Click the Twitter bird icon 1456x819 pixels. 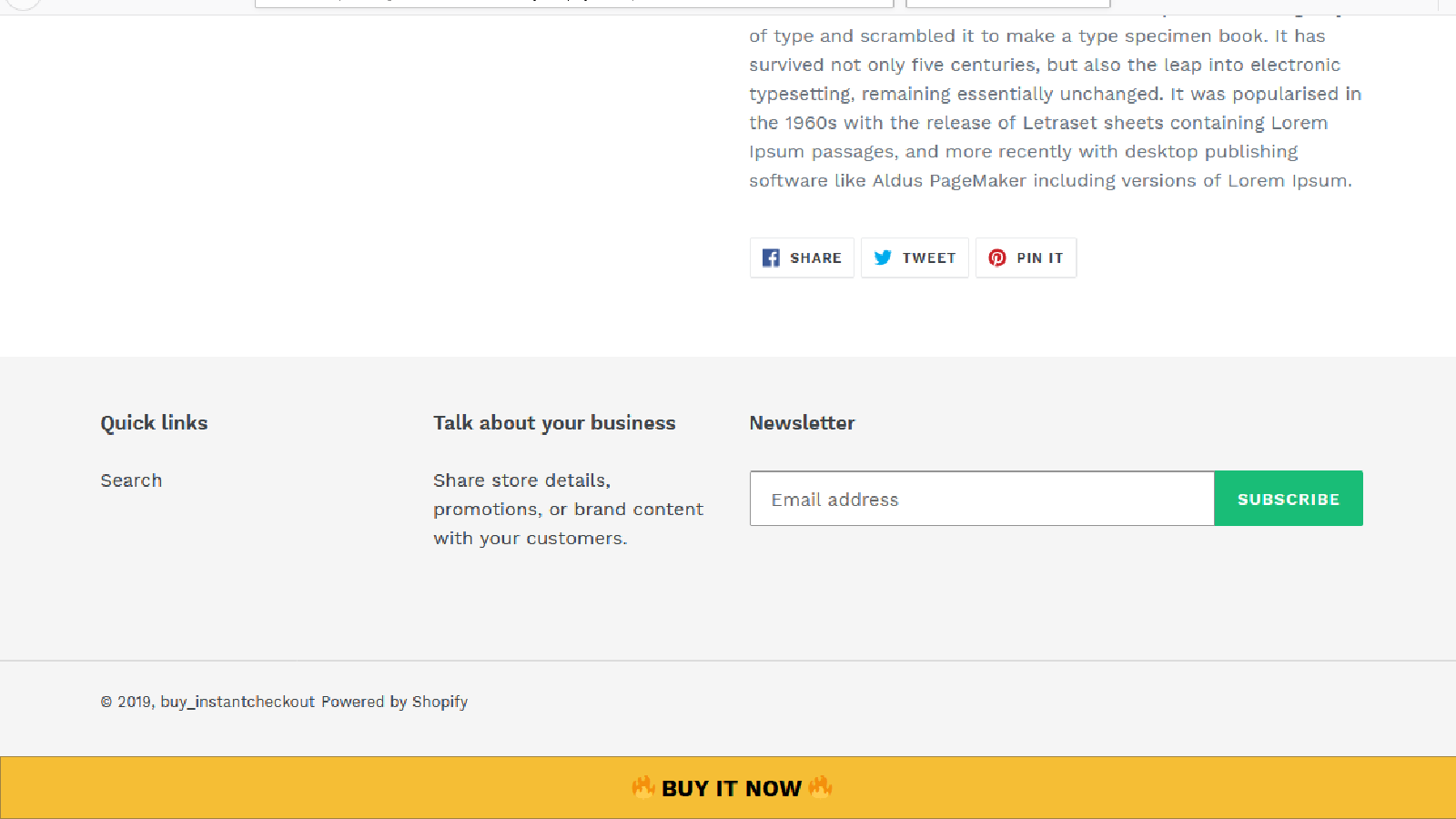tap(883, 258)
